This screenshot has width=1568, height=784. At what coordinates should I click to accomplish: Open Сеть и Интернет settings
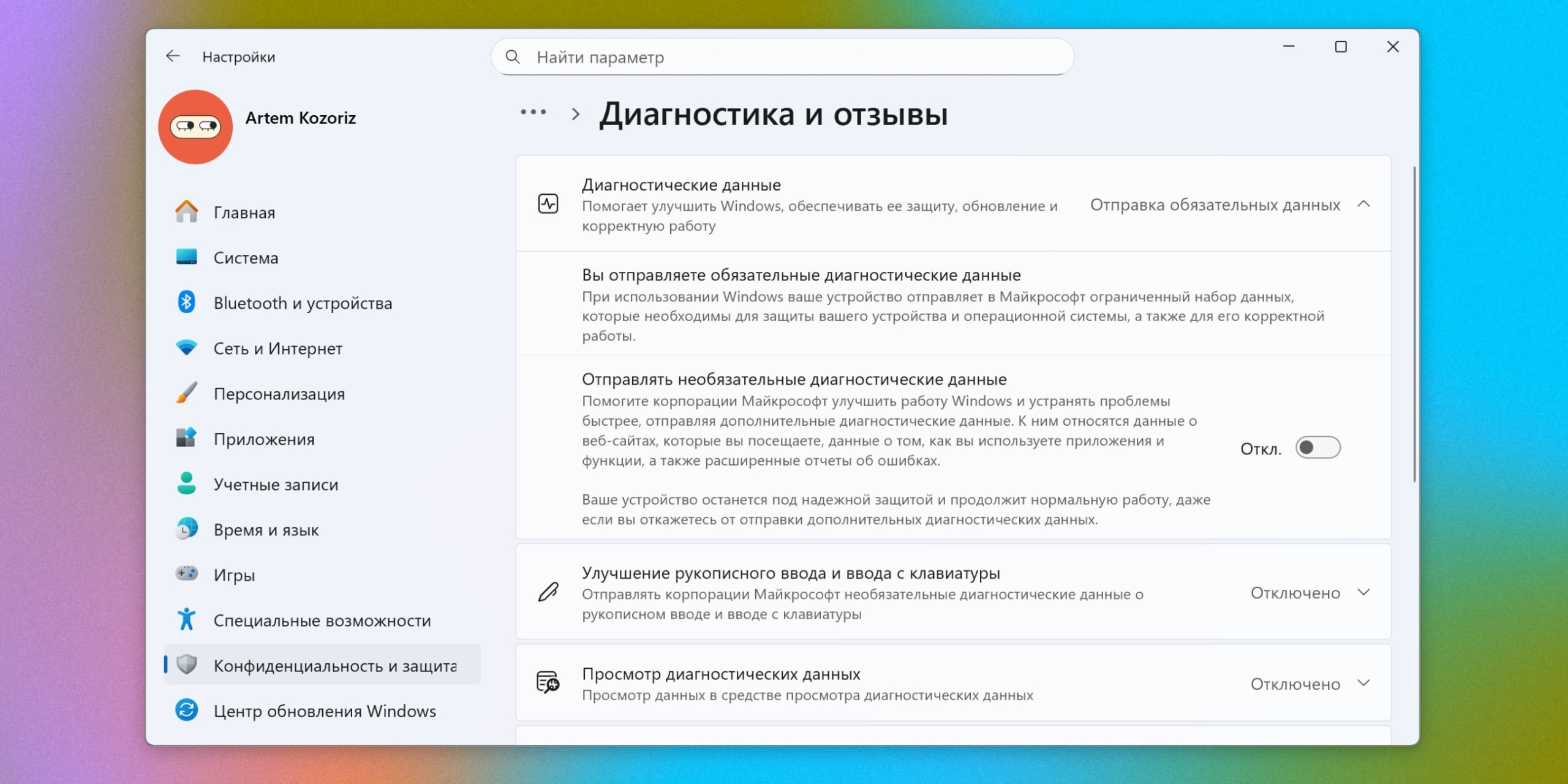(x=277, y=348)
